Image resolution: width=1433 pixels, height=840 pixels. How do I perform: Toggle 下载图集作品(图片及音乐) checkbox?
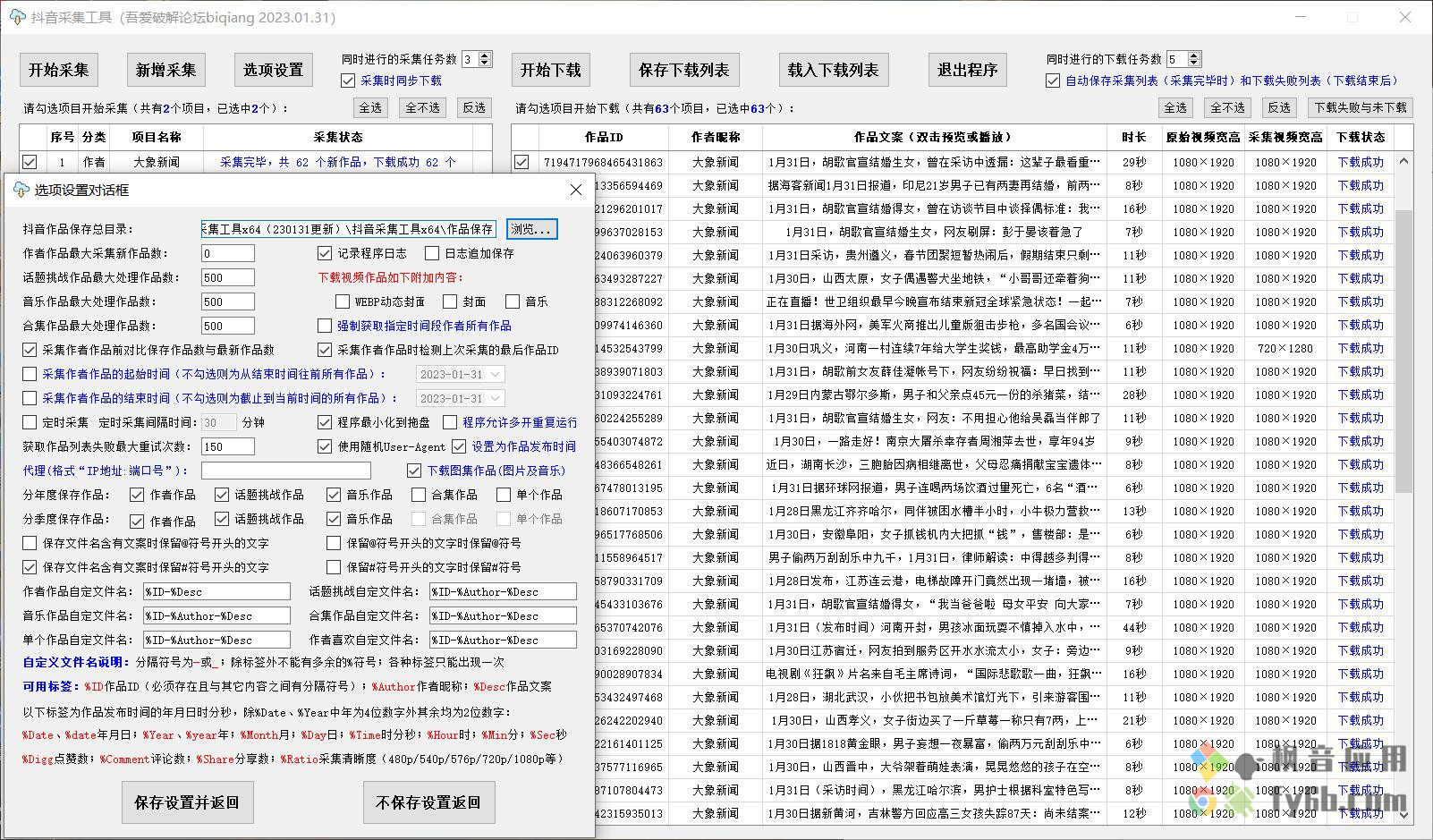pos(414,471)
